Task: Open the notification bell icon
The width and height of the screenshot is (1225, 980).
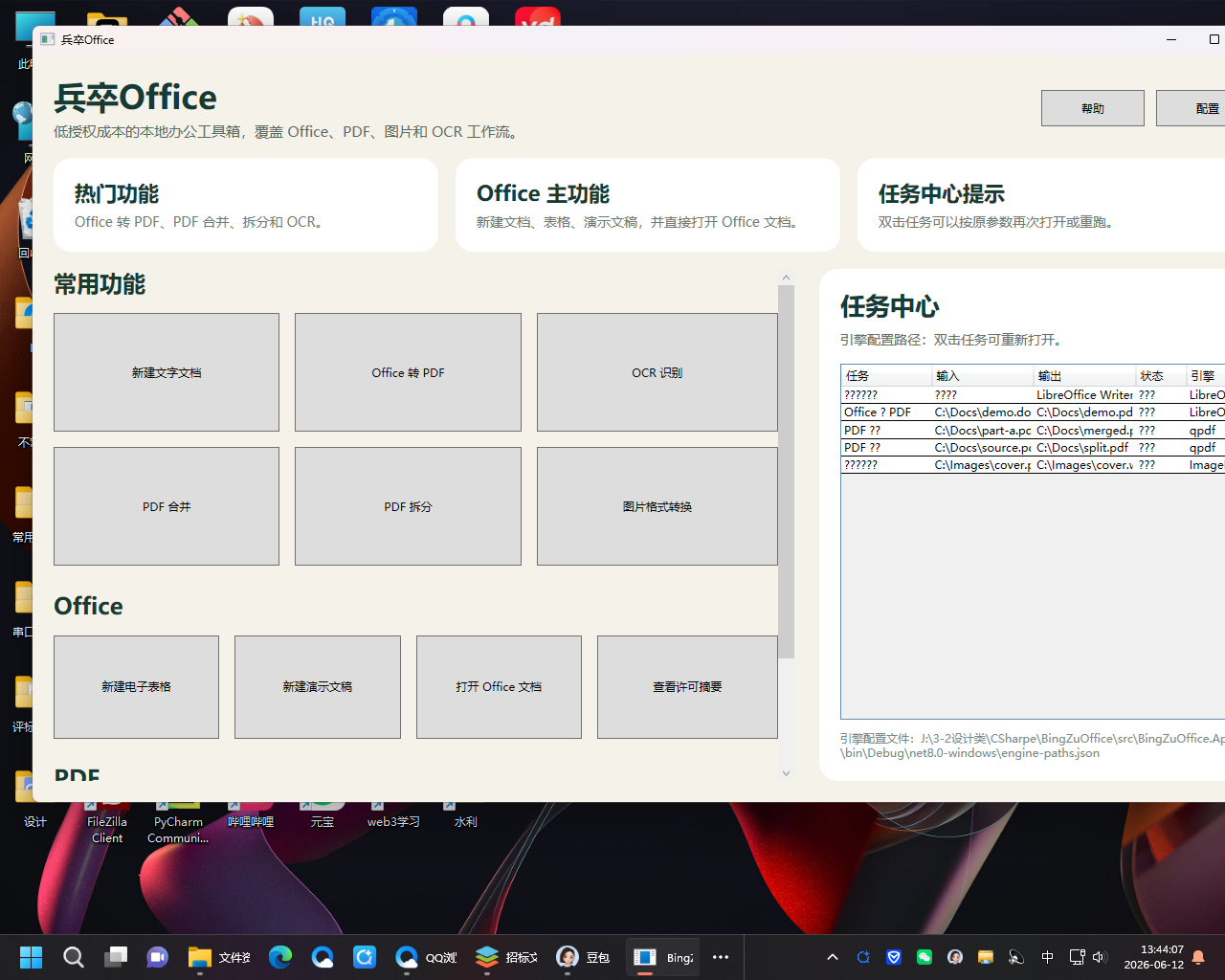Action: pyautogui.click(x=1198, y=957)
